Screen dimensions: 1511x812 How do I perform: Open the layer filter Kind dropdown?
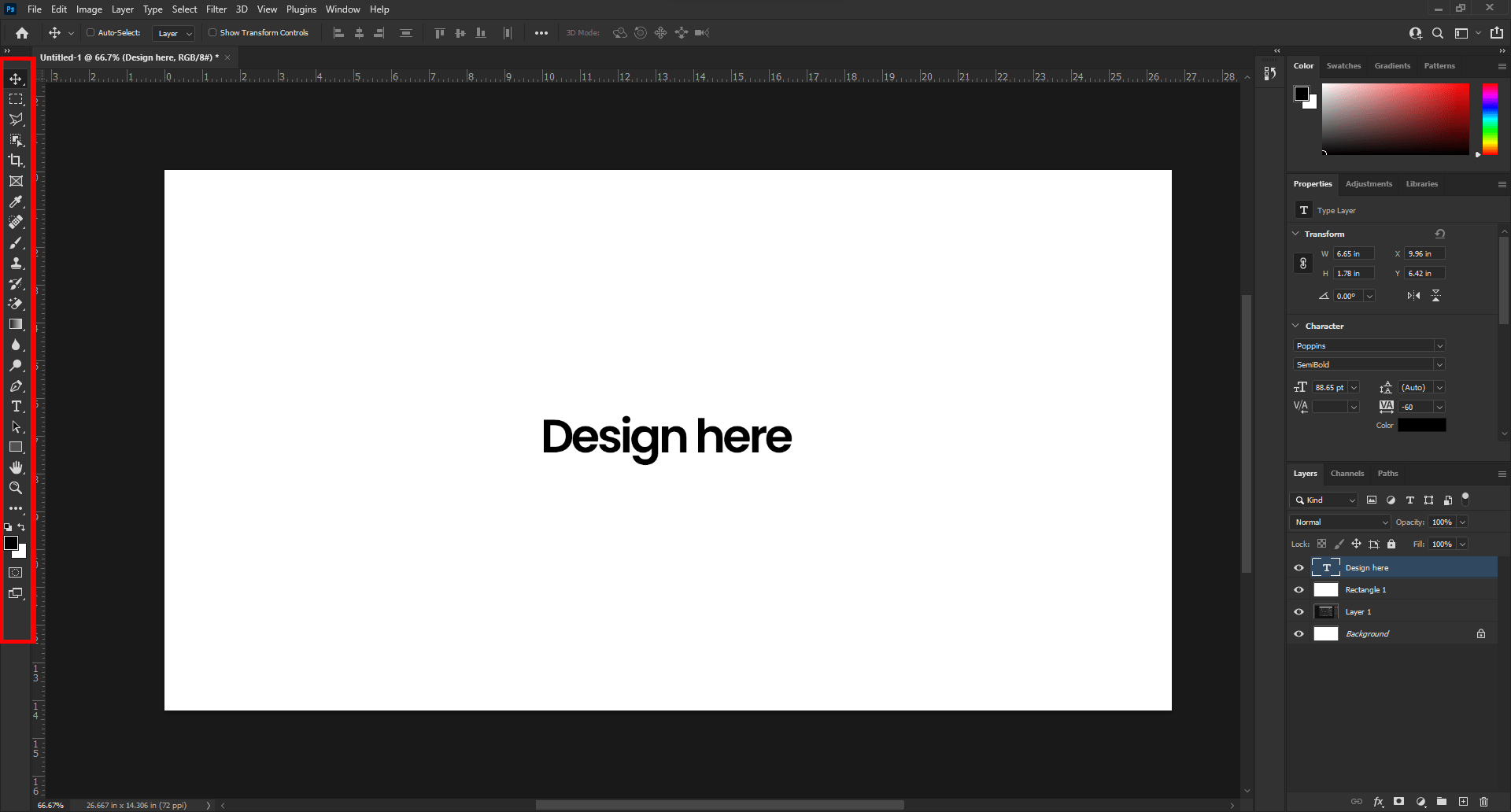1324,500
